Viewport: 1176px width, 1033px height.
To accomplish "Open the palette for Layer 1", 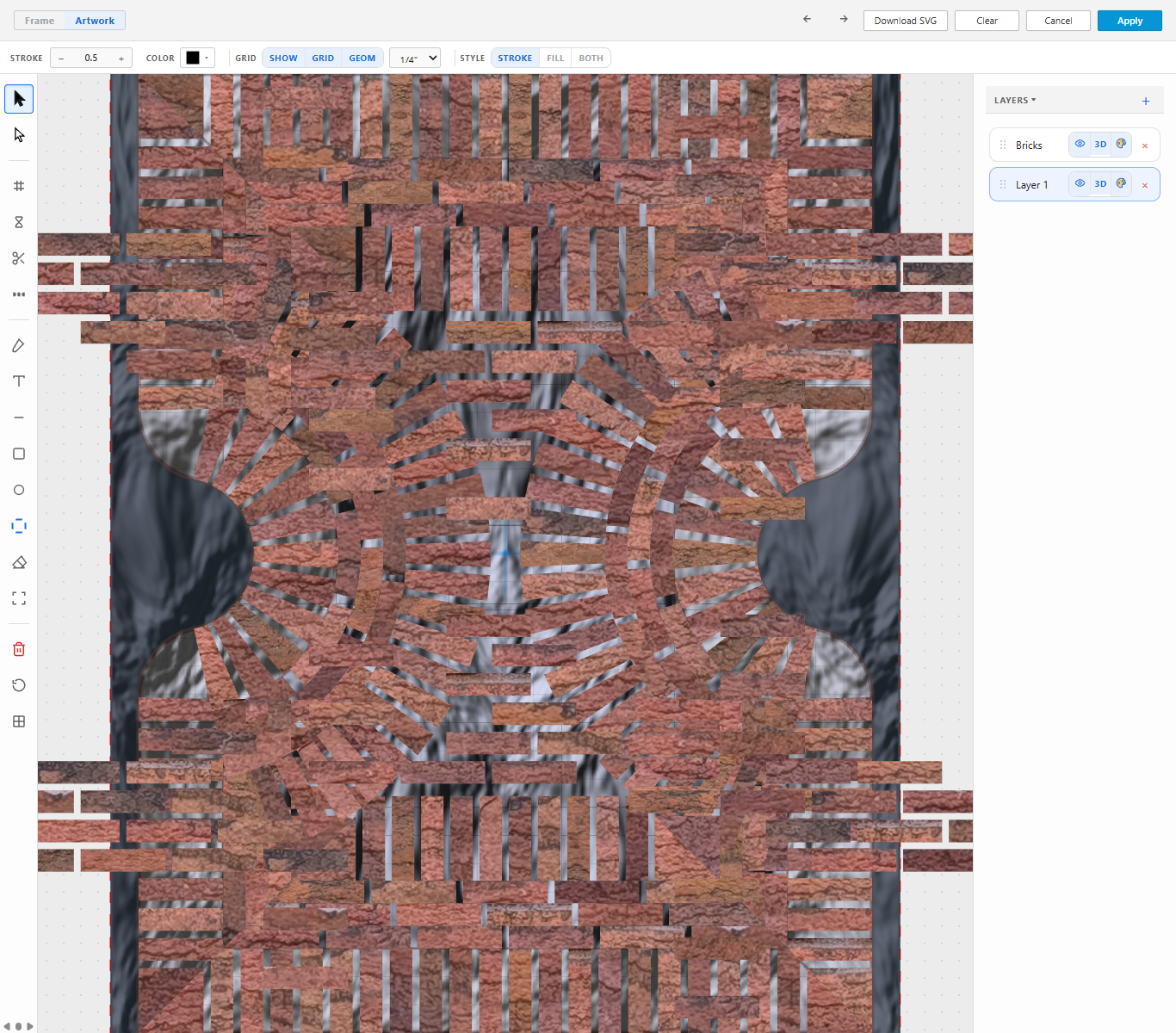I will click(1121, 183).
